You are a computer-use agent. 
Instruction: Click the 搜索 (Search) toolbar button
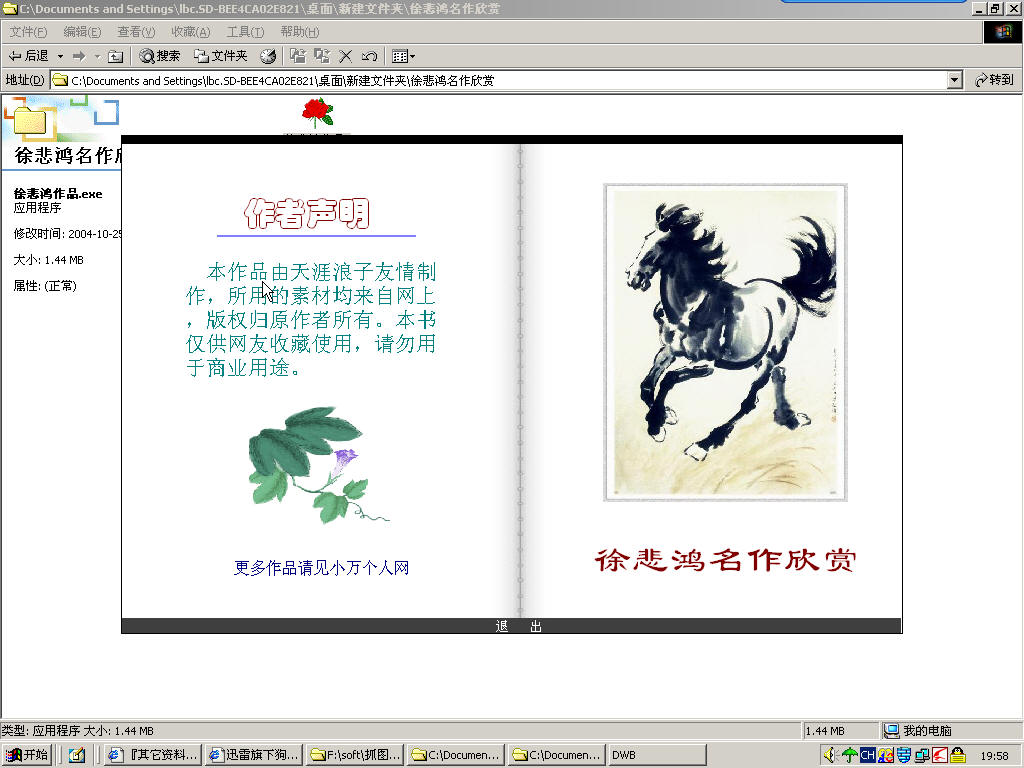160,56
